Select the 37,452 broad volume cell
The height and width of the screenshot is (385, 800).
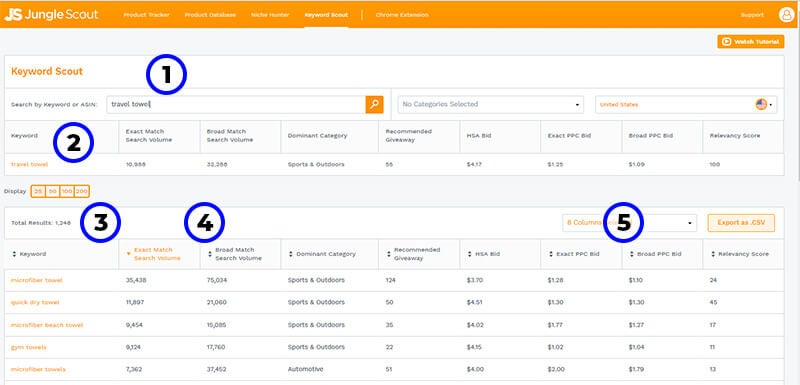(217, 369)
